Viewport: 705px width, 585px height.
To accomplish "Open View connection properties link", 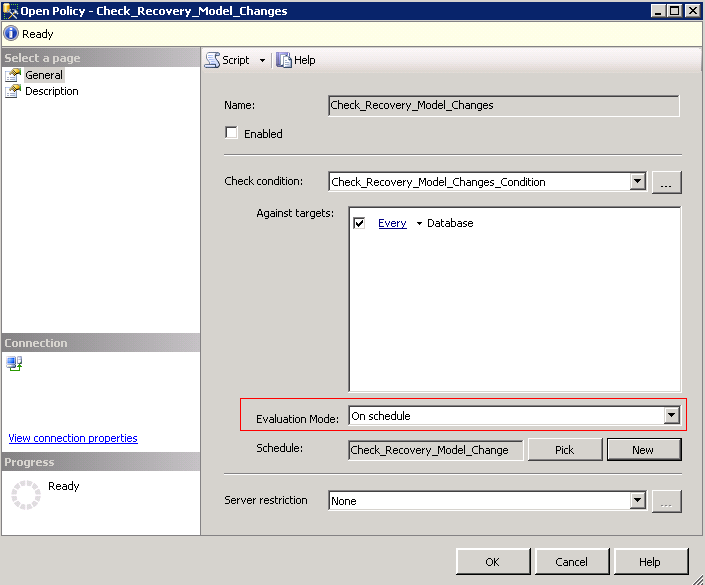I will [73, 438].
